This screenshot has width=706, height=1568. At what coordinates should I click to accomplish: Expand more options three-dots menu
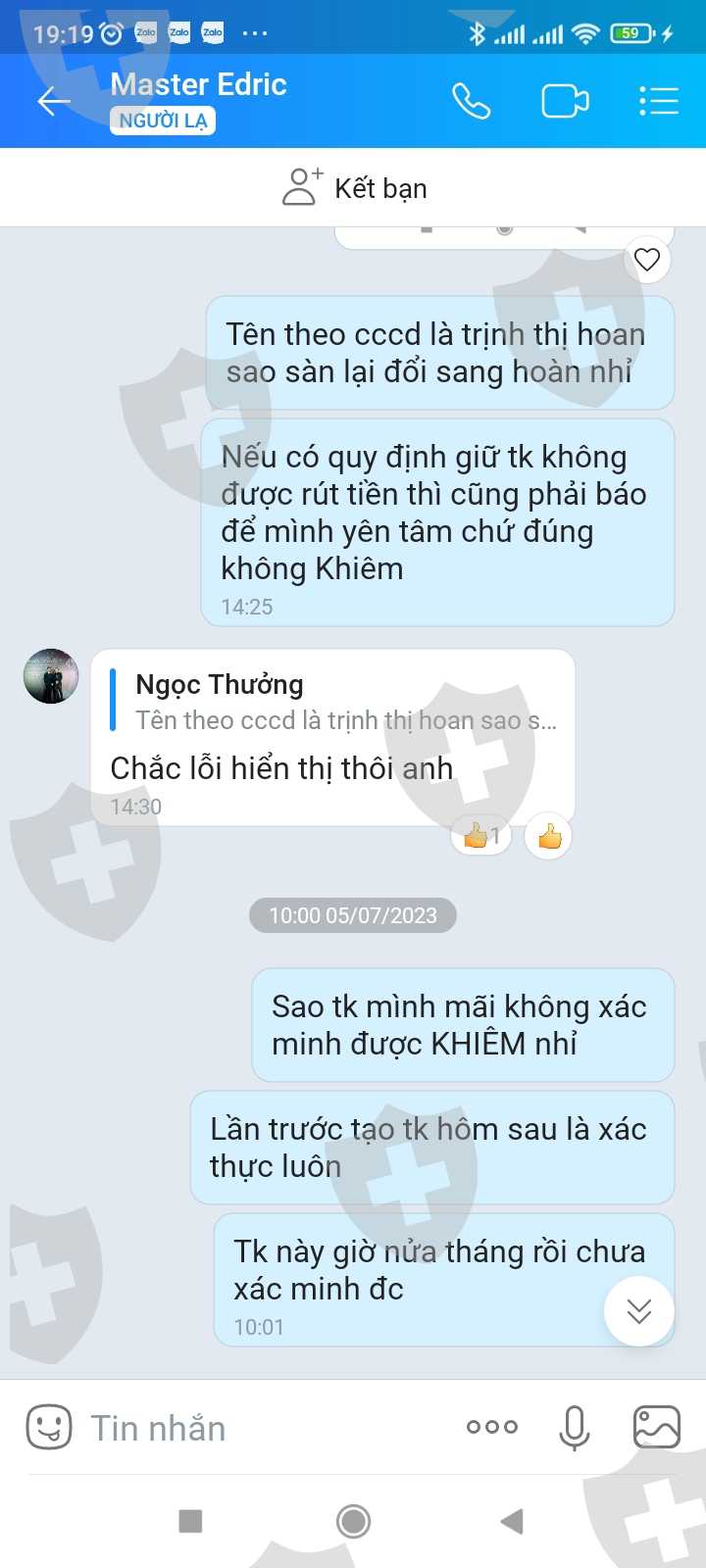492,1427
